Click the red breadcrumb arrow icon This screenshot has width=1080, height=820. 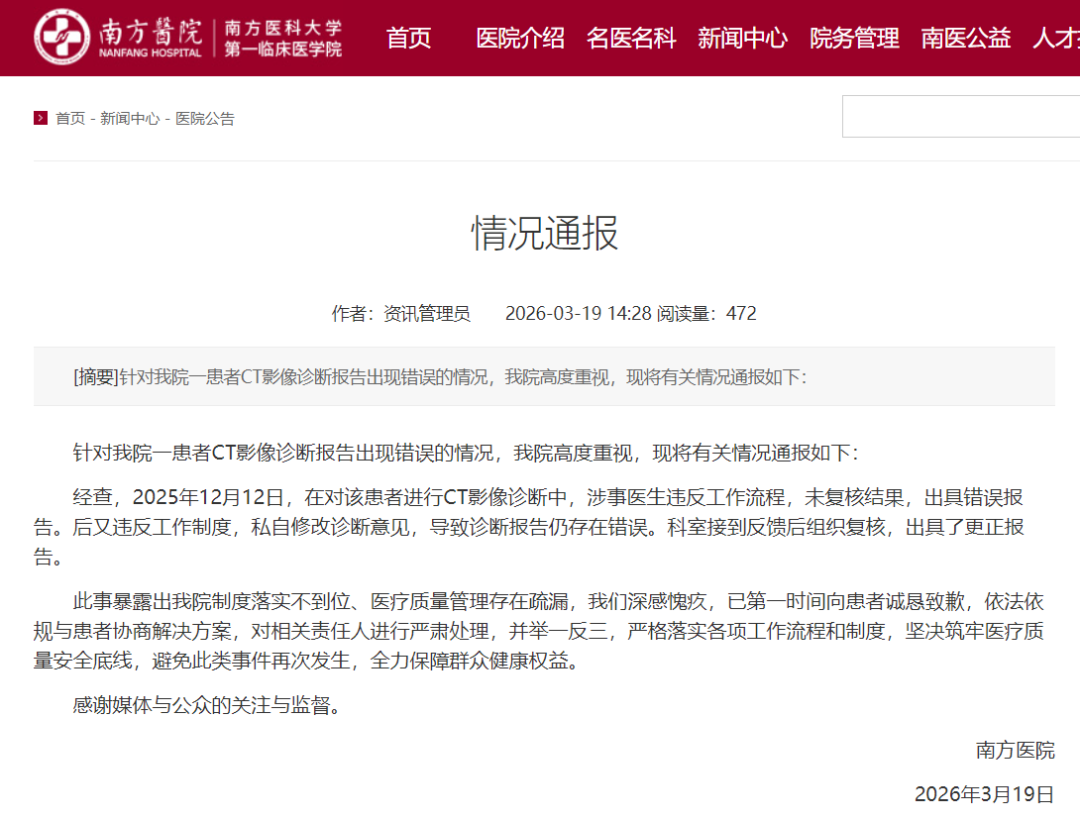pos(40,118)
